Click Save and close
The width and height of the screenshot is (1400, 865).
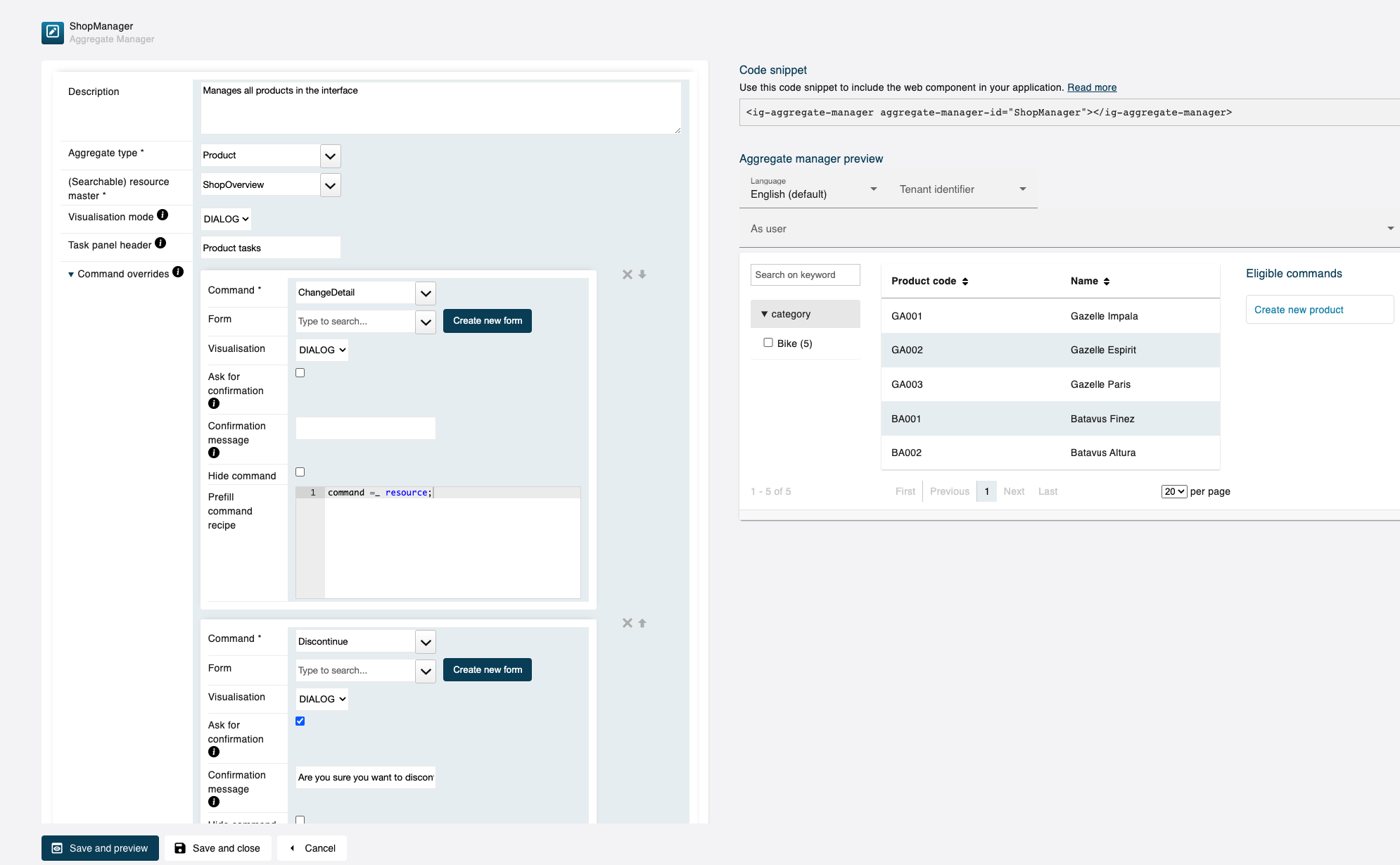click(x=217, y=847)
